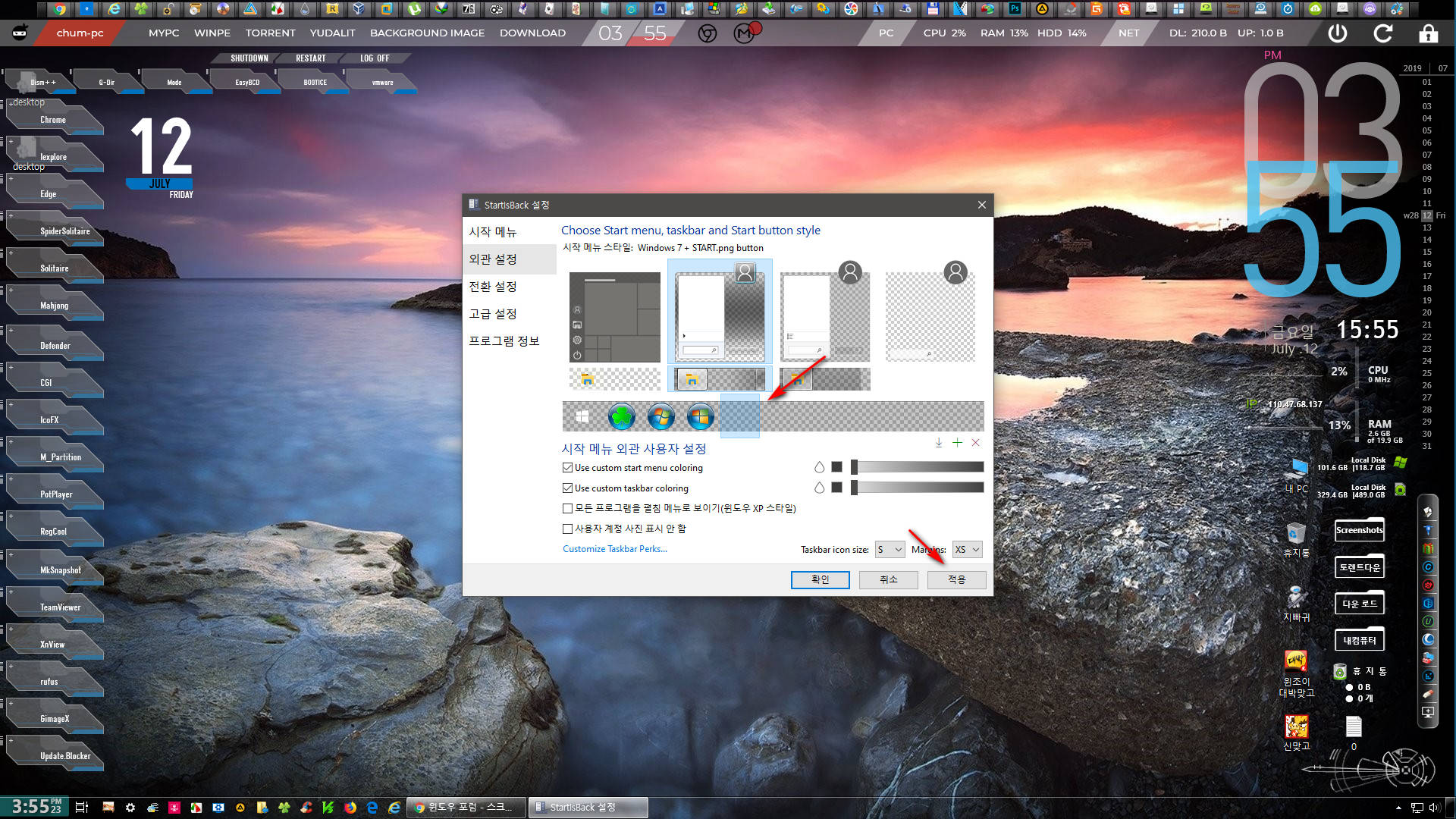Select the third glossy Windows orb start button
Viewport: 1456px width, 819px height.
pyautogui.click(x=700, y=416)
